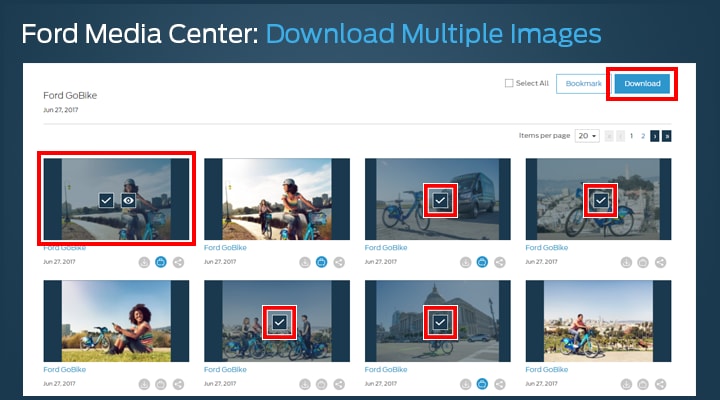
Task: Deselect the blue van photo checkmark
Action: (440, 200)
